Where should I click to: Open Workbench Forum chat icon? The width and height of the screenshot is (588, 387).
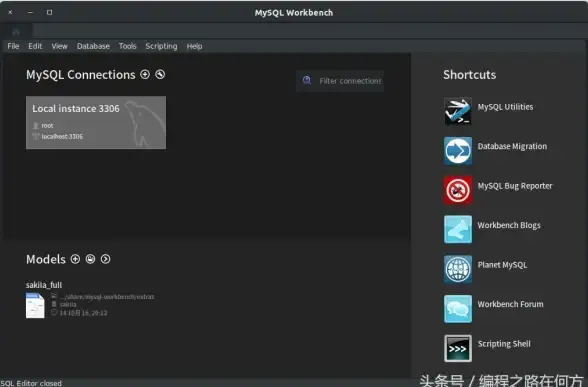[458, 309]
